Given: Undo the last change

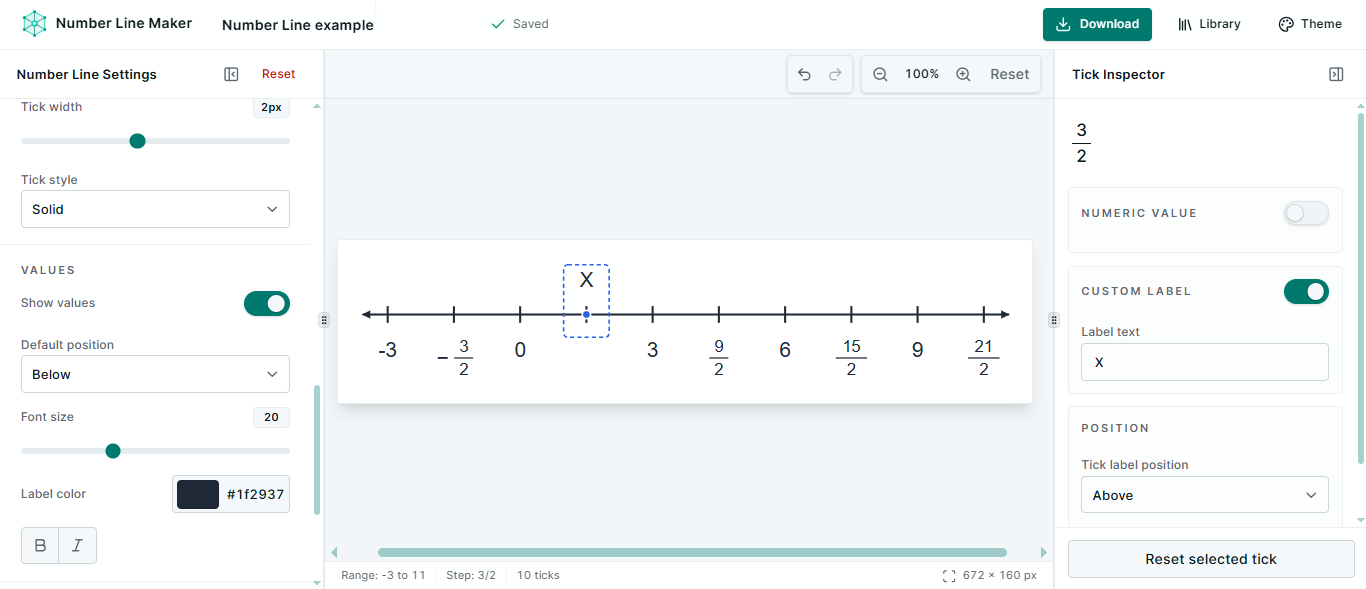Looking at the screenshot, I should point(804,74).
